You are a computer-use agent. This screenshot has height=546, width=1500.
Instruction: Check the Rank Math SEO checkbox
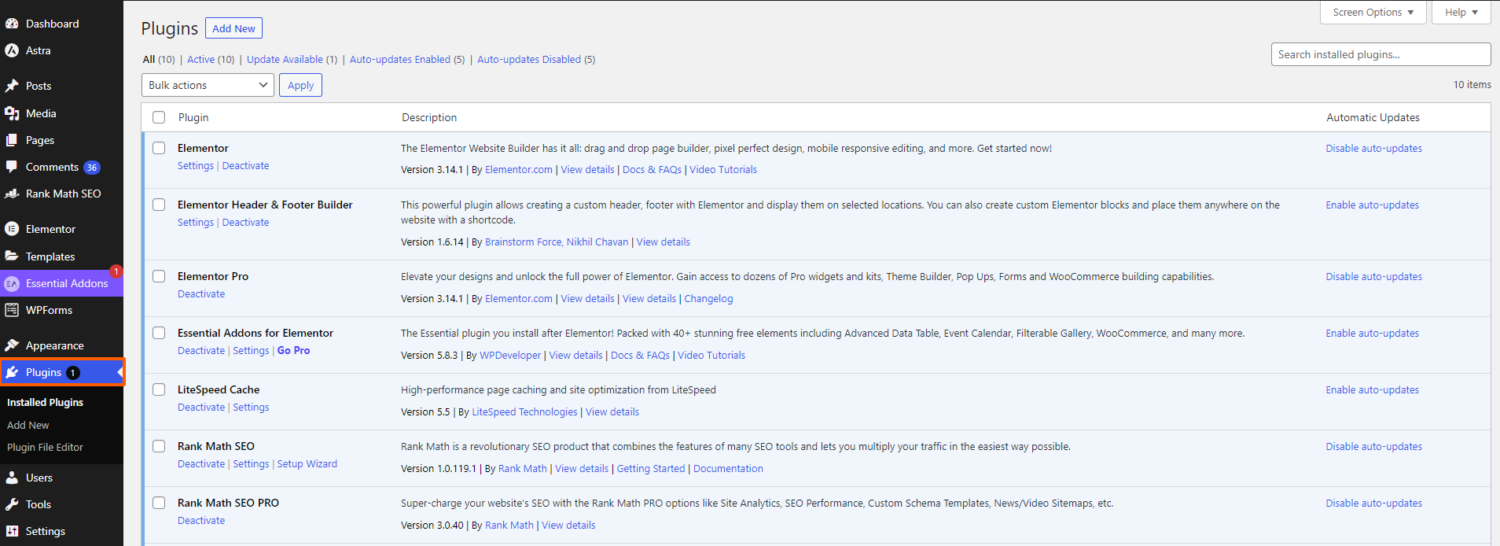pos(159,446)
